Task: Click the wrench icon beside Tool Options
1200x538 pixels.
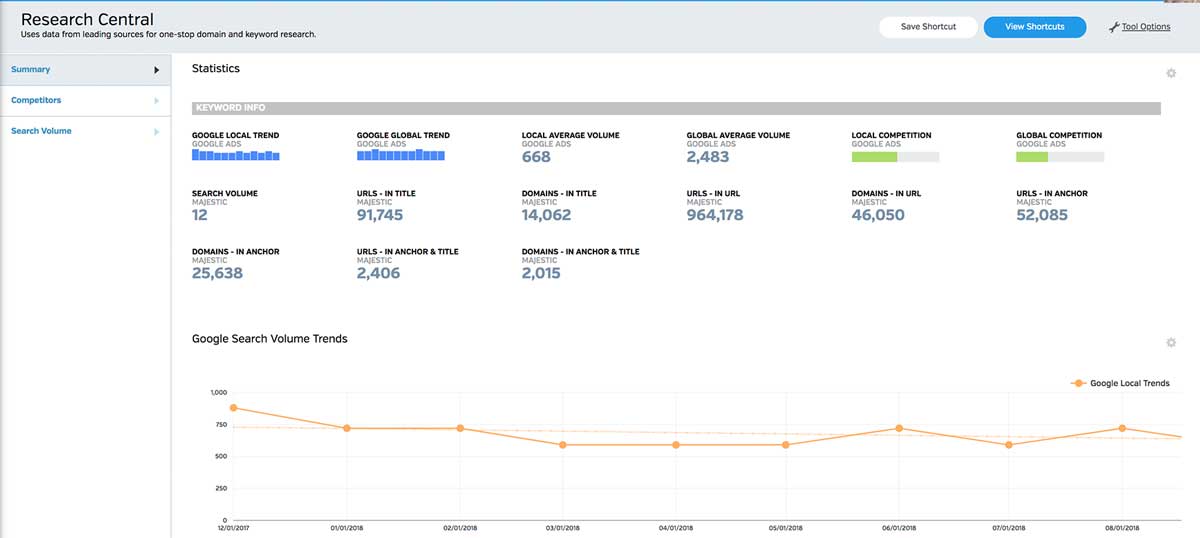Action: pos(1114,27)
